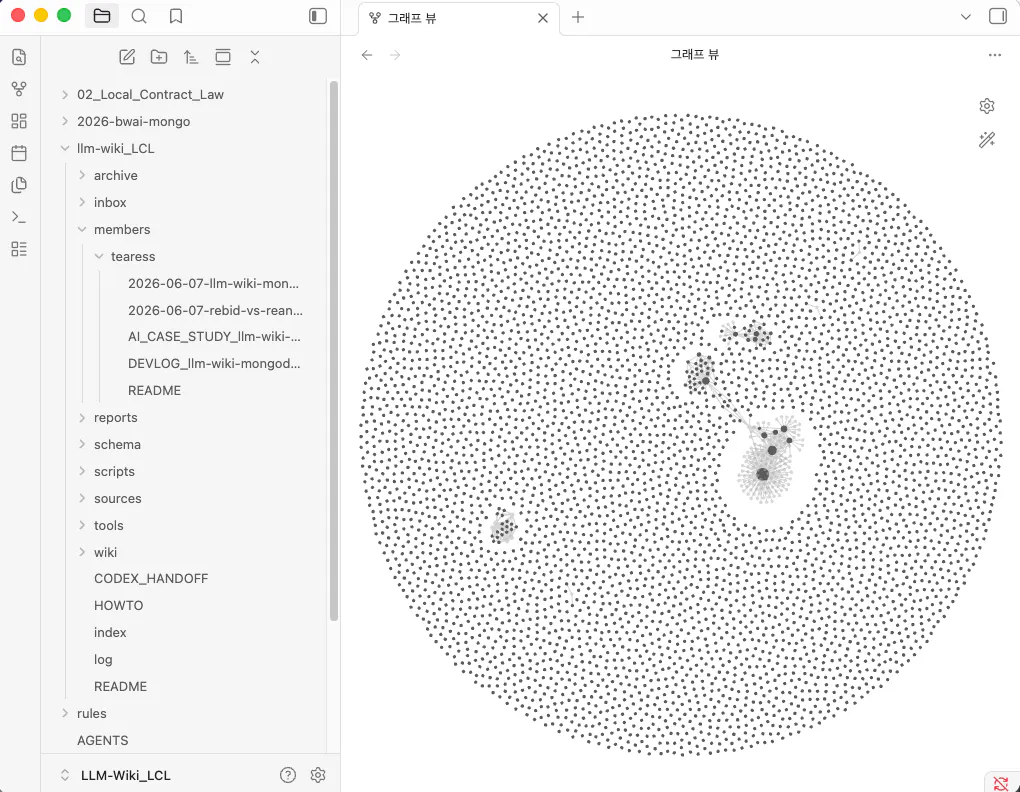This screenshot has height=792, width=1020.
Task: Create a new note in the file explorer
Action: click(x=127, y=57)
